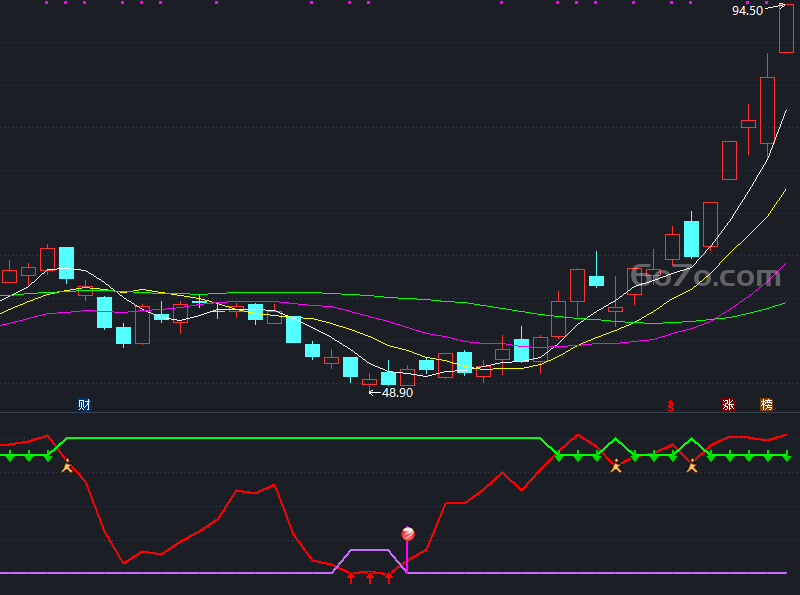Click the middle of three red up-arrows
800x595 pixels.
pyautogui.click(x=370, y=577)
